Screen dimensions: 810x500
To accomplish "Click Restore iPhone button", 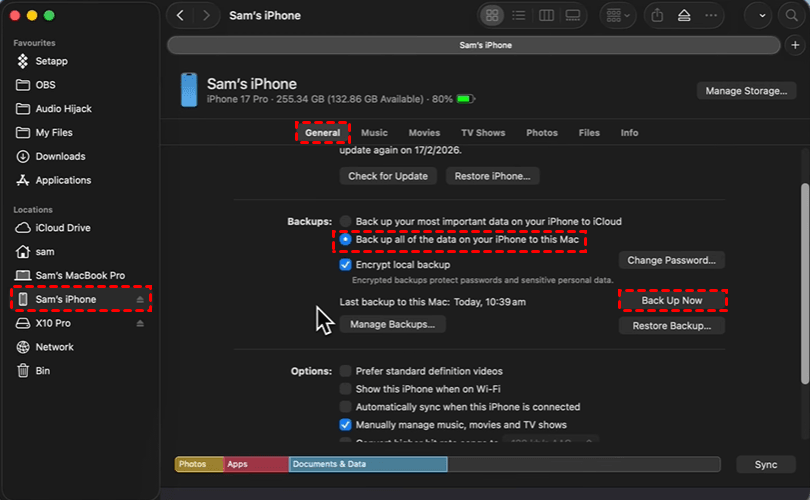I will click(492, 176).
